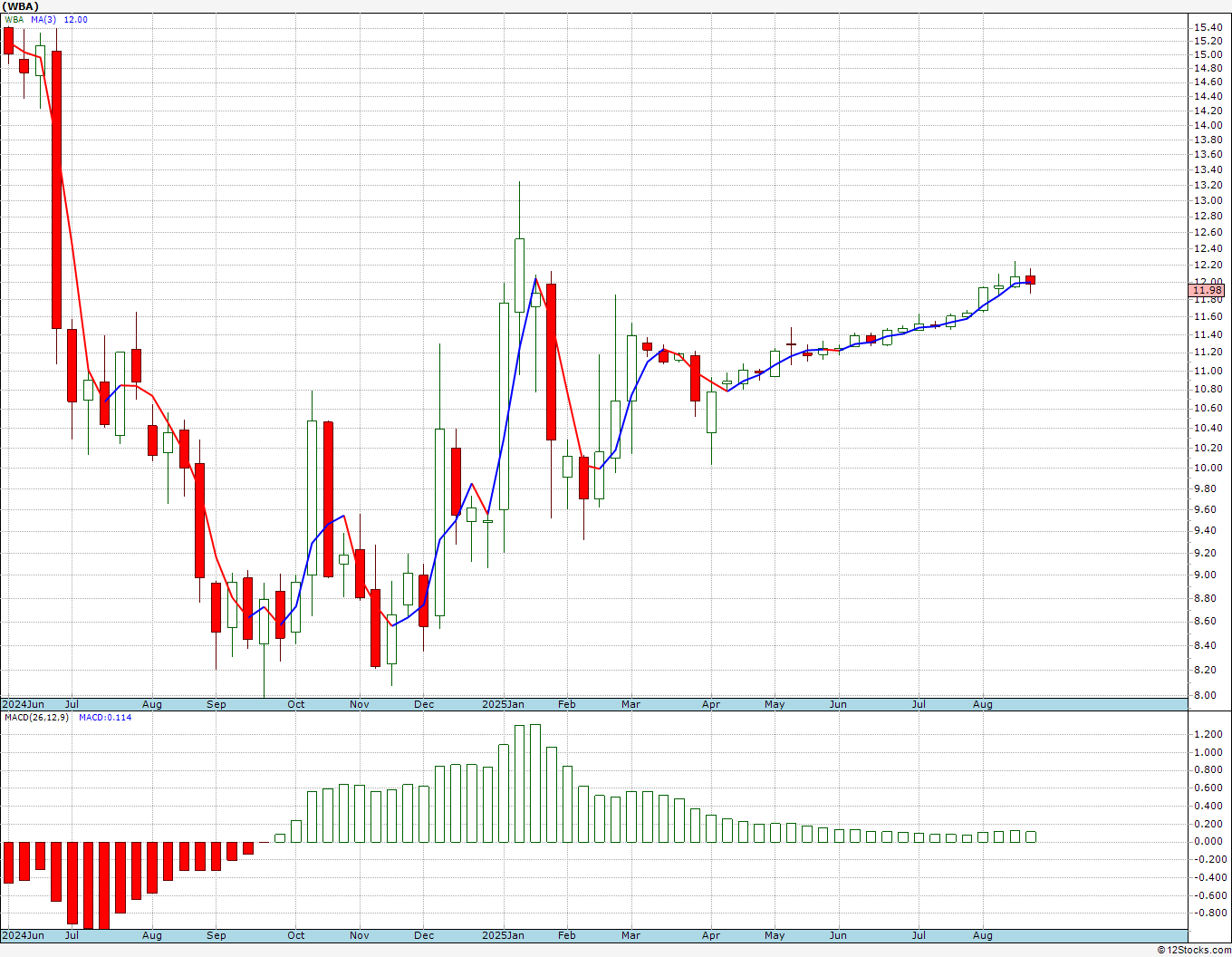Screen dimensions: 1232x957
Task: Click the 15.40 price axis label
Action: coord(1208,28)
